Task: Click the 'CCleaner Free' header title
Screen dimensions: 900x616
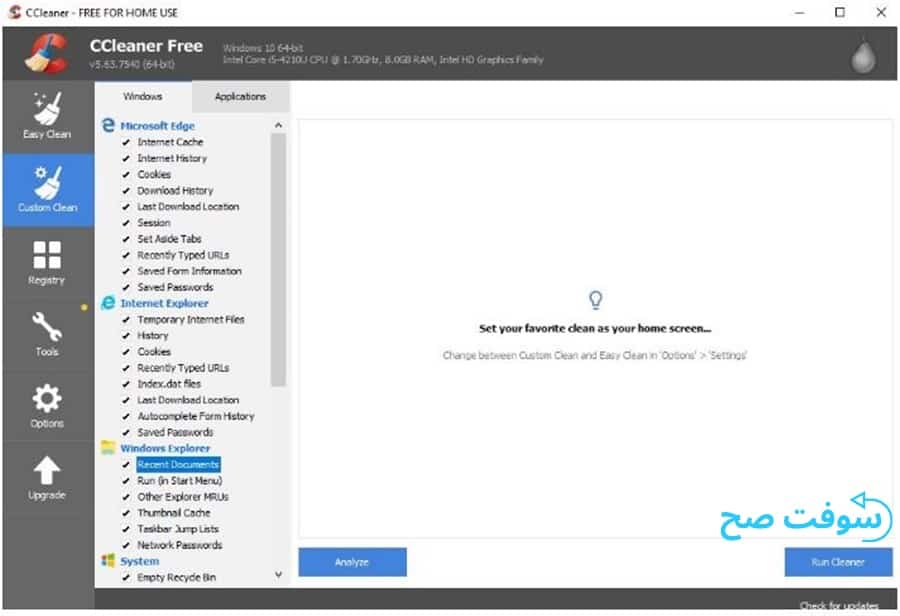Action: pos(146,46)
